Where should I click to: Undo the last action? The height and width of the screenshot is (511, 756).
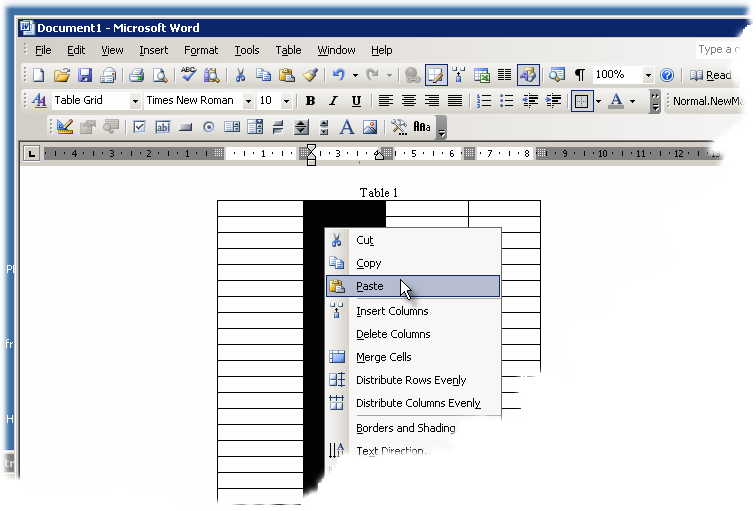pyautogui.click(x=339, y=75)
